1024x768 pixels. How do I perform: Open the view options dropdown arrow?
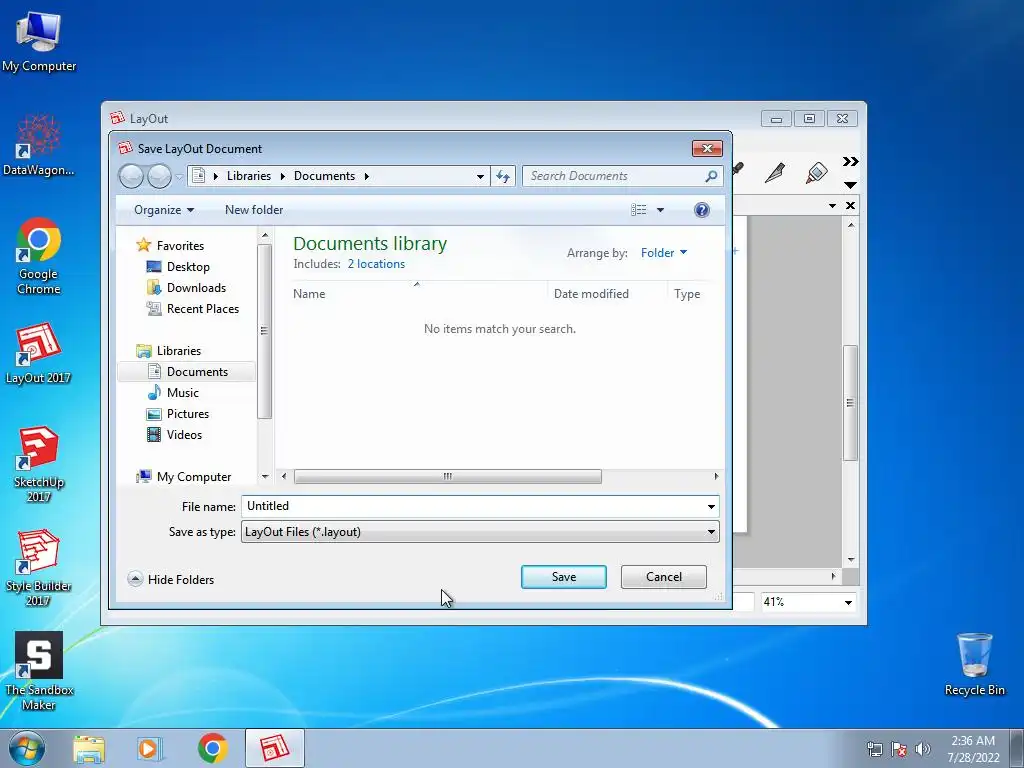[660, 210]
